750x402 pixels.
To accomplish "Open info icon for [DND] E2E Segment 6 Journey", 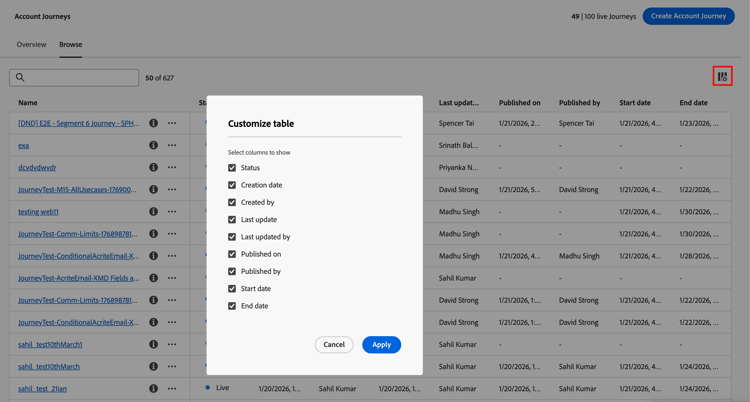I will click(154, 123).
